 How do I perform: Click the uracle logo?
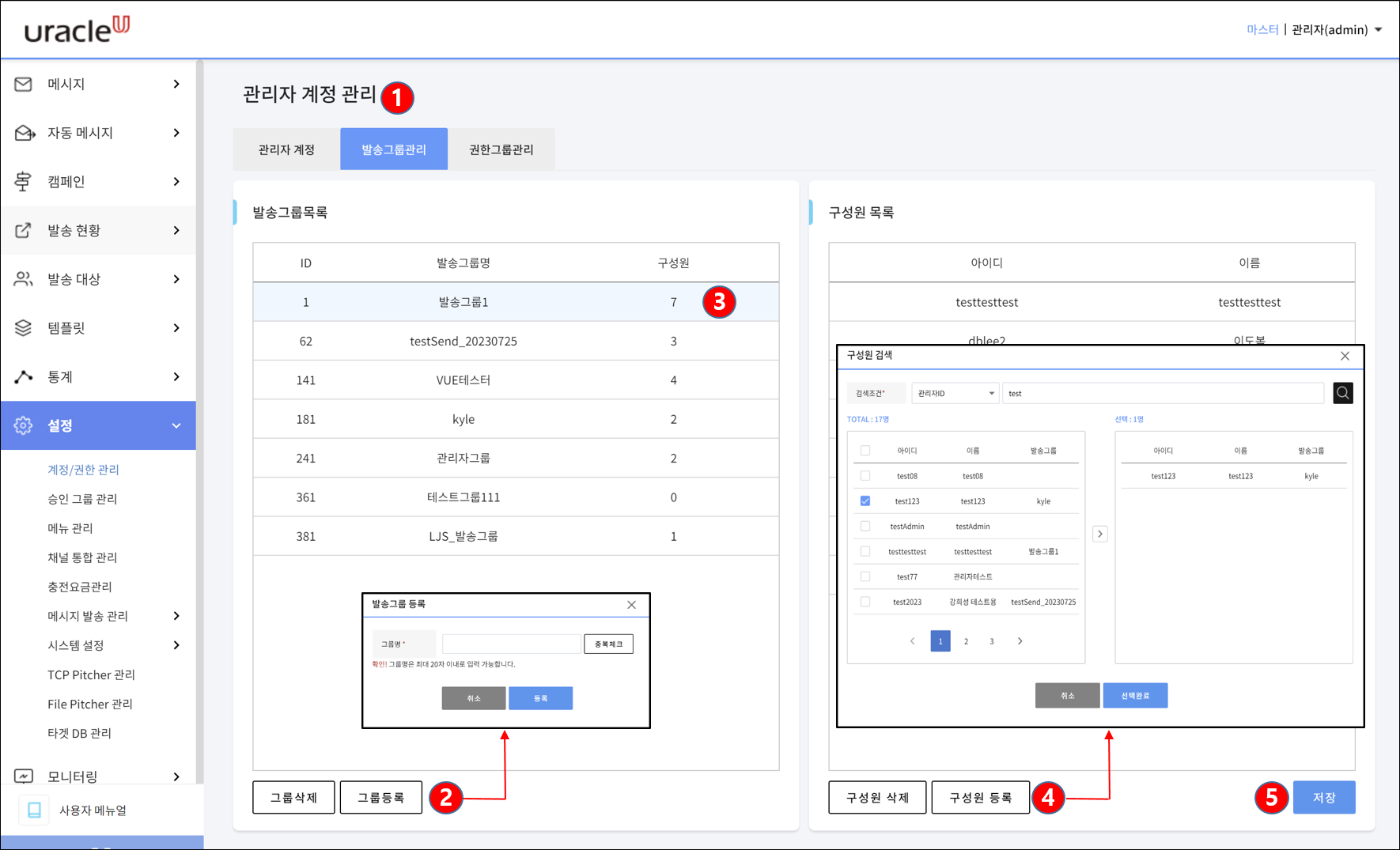click(x=77, y=29)
